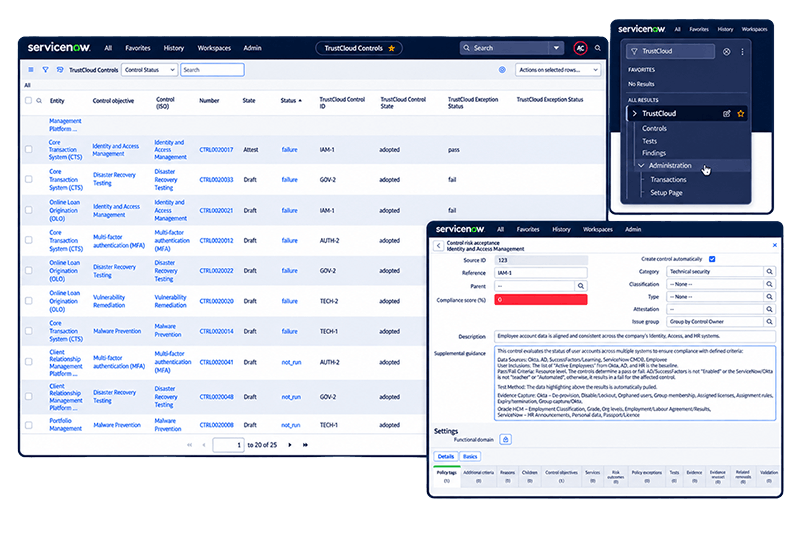800x534 pixels.
Task: Close the control form with X
Action: (774, 245)
